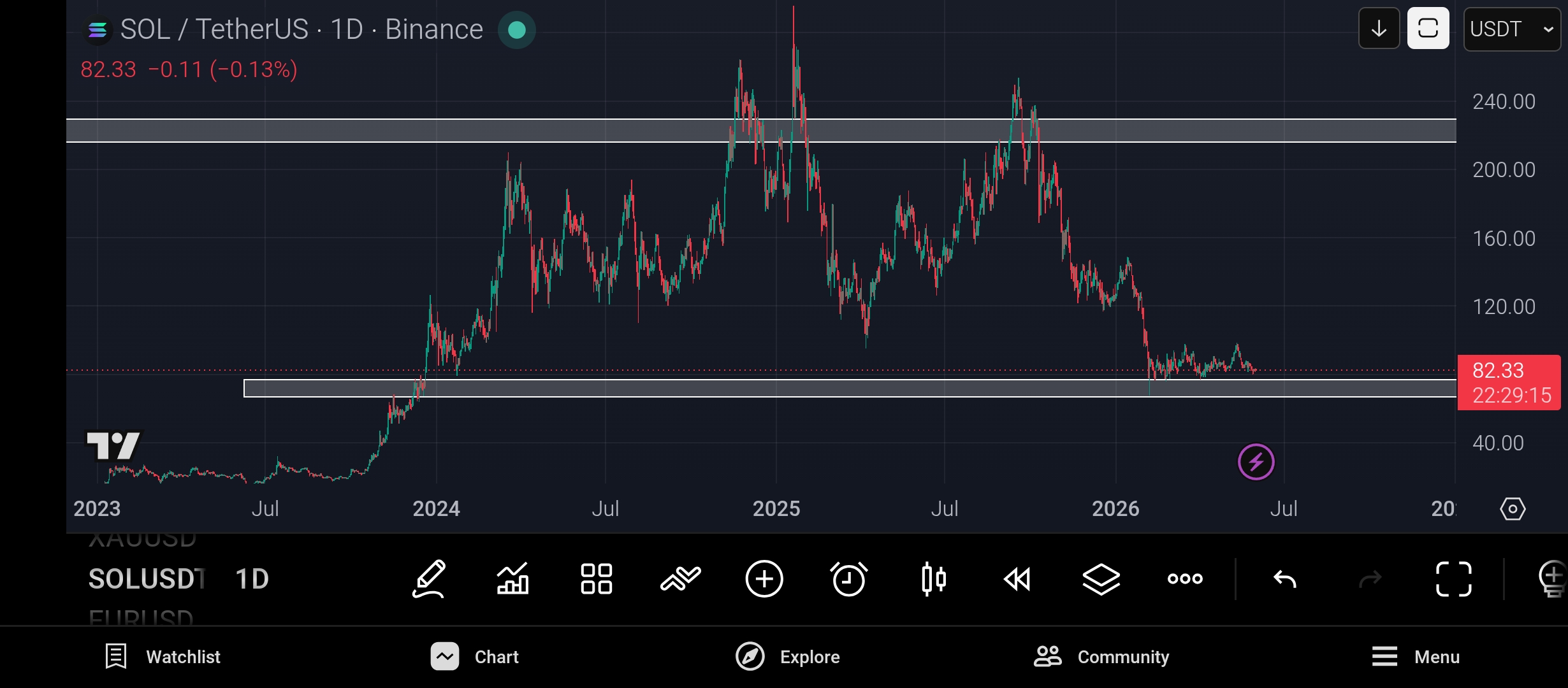Image resolution: width=1568 pixels, height=688 pixels.
Task: Change the 1D interval in the bottom toolbar
Action: [x=252, y=579]
